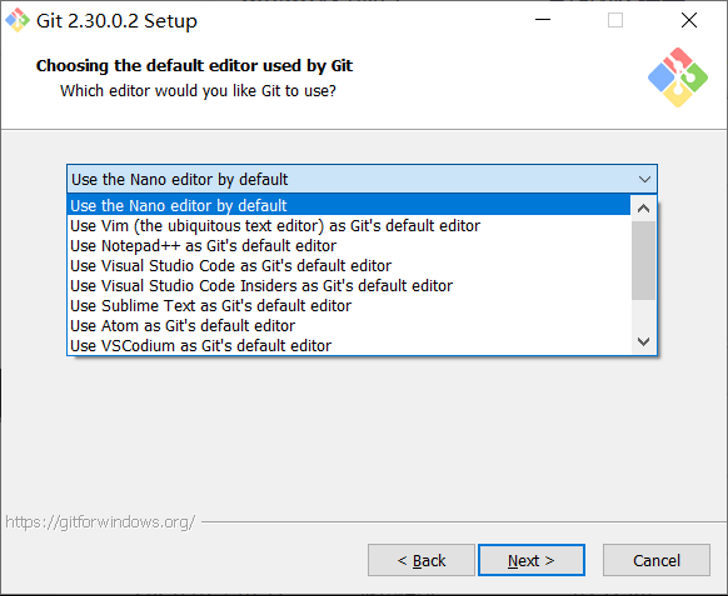728x596 pixels.
Task: Open the gitforwindows.org link
Action: click(x=100, y=522)
